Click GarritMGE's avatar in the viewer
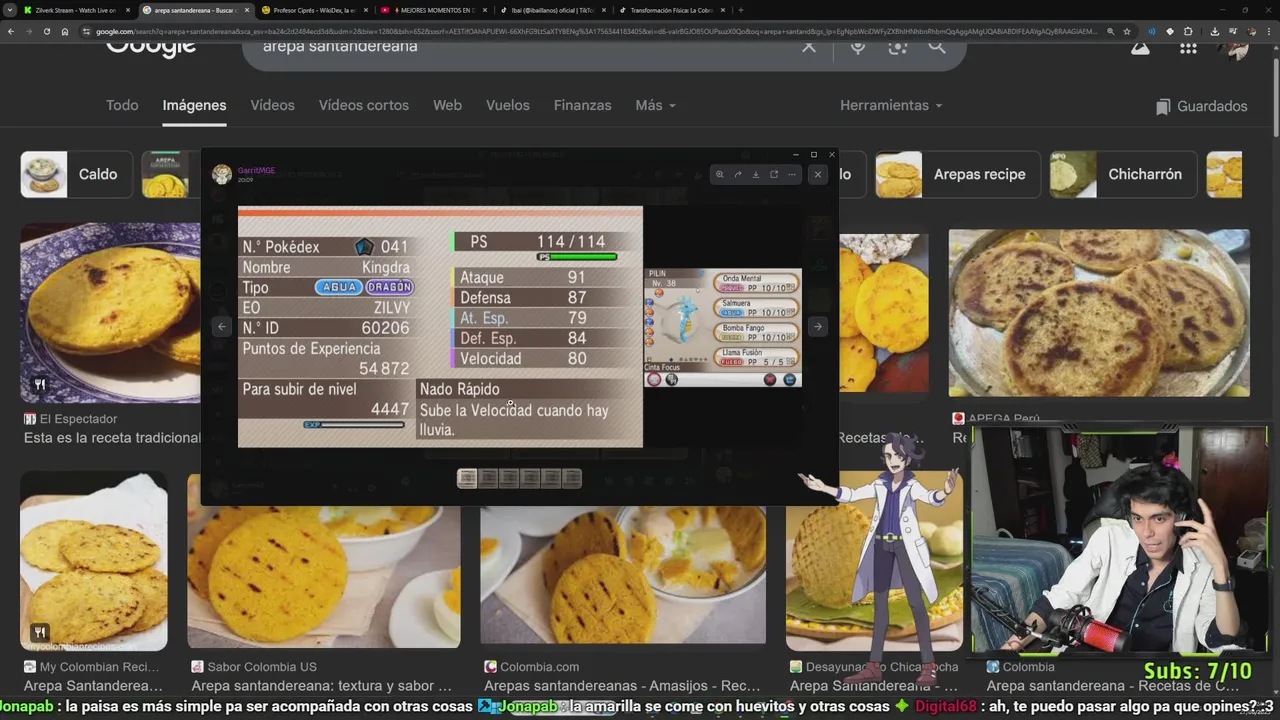 point(222,174)
